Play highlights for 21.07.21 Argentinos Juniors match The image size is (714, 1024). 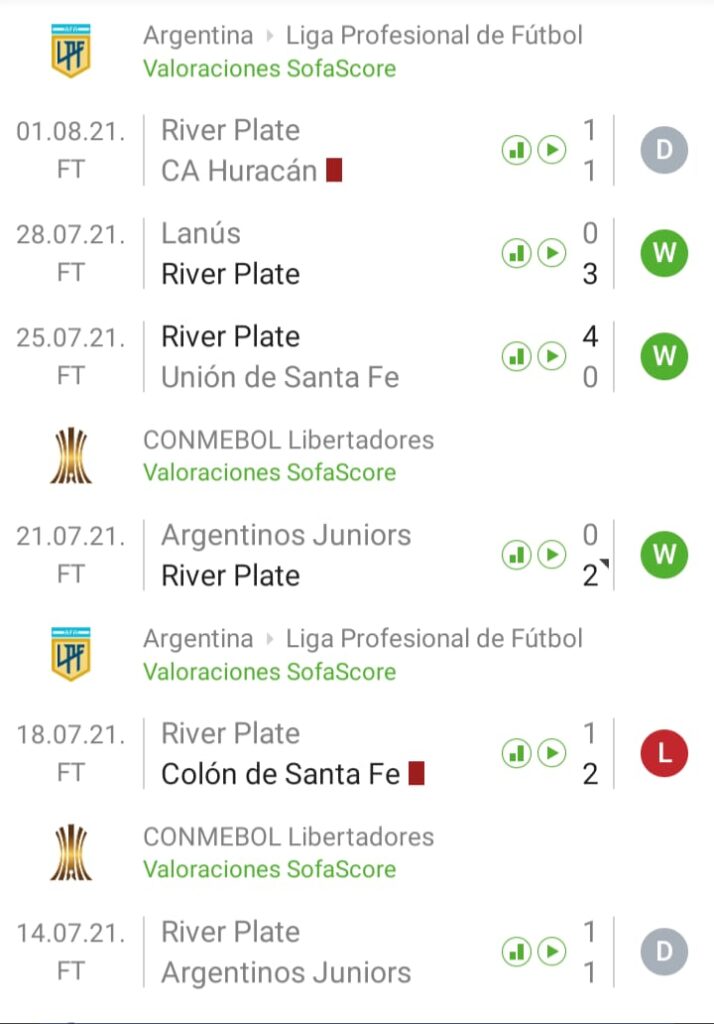tap(552, 555)
